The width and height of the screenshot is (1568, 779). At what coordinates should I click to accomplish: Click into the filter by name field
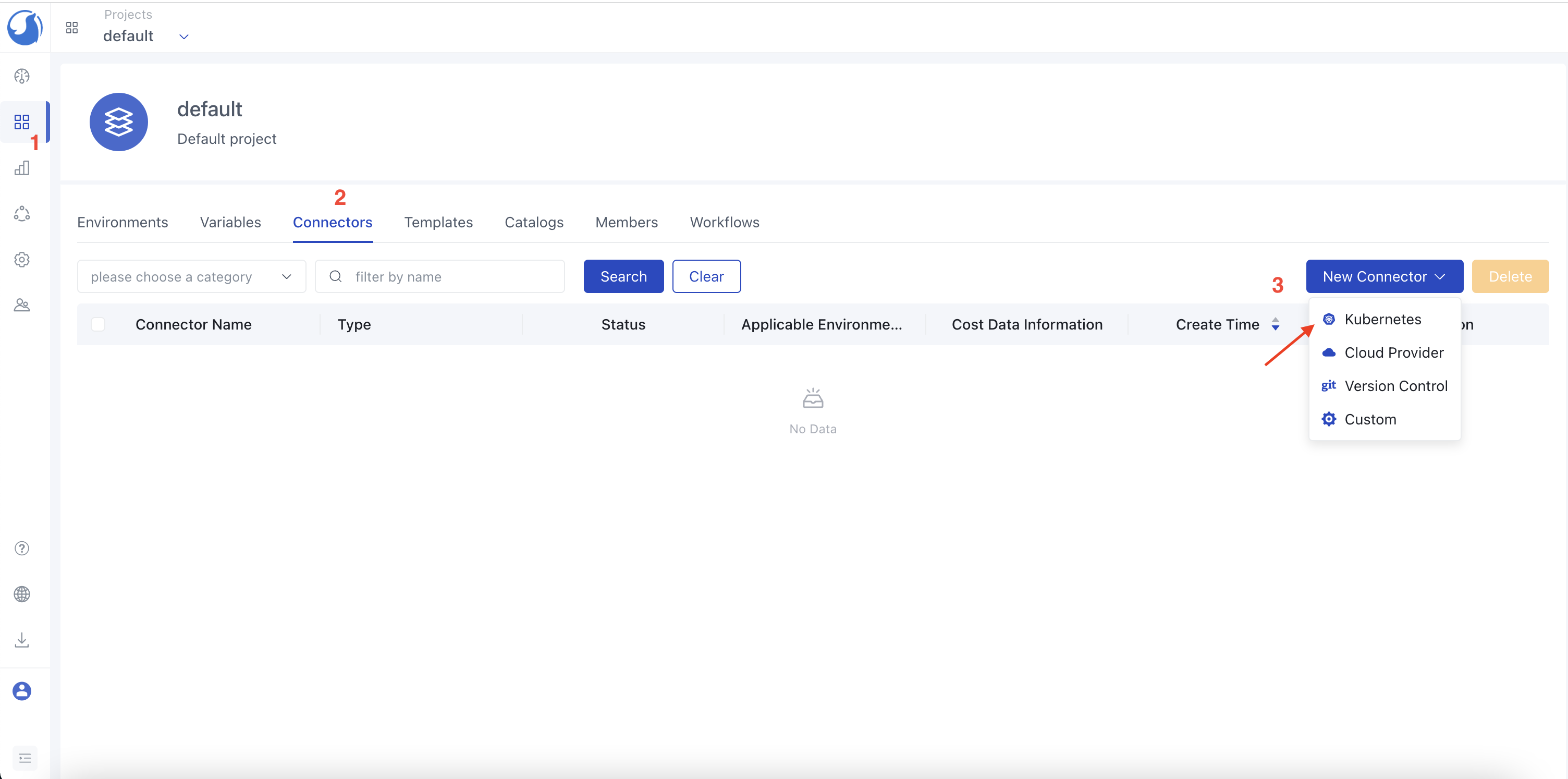pos(450,276)
